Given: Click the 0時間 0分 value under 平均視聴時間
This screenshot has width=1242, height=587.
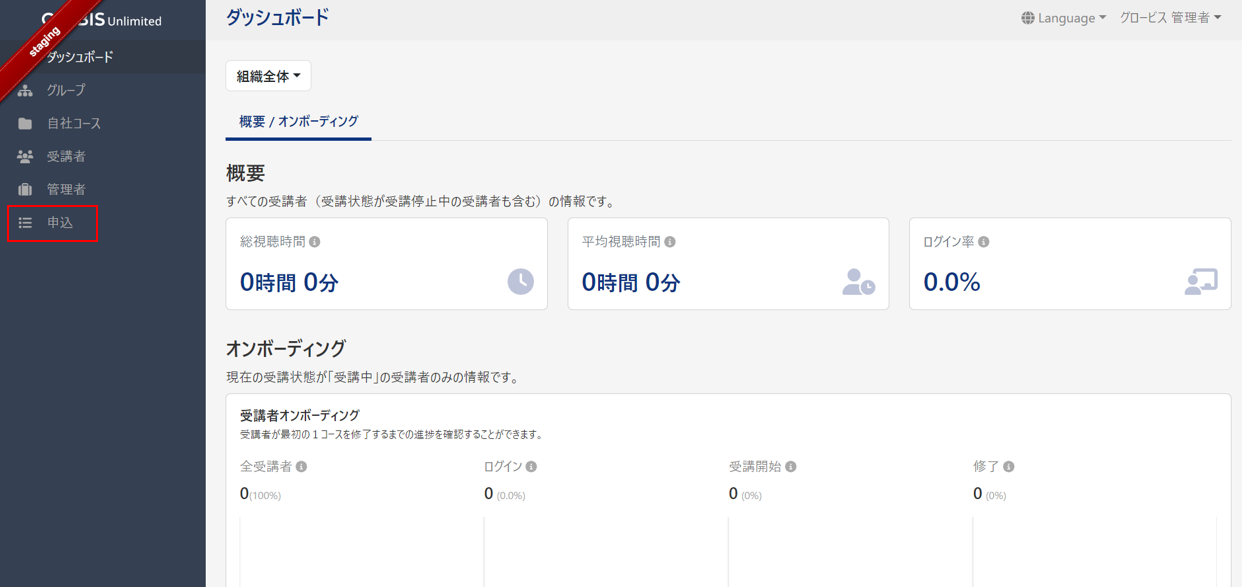Looking at the screenshot, I should 631,283.
